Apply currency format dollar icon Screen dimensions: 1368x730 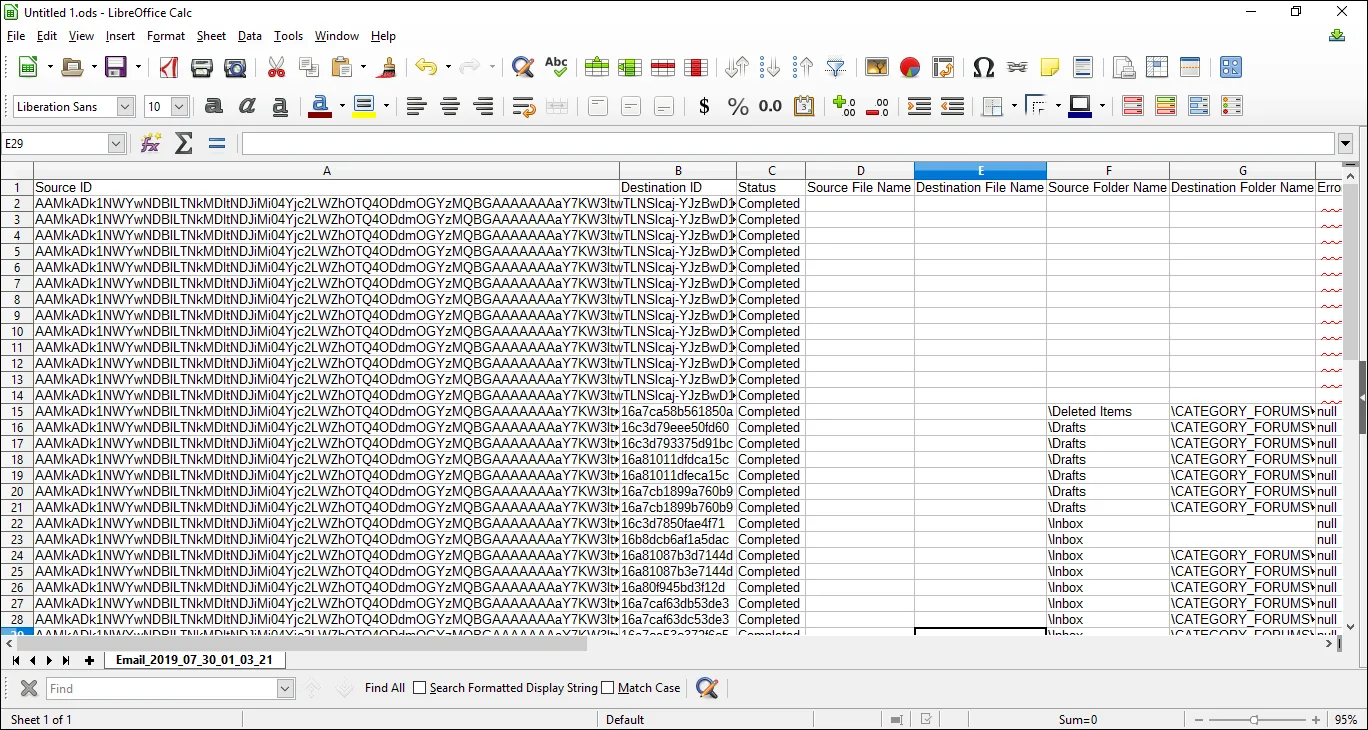click(x=704, y=106)
